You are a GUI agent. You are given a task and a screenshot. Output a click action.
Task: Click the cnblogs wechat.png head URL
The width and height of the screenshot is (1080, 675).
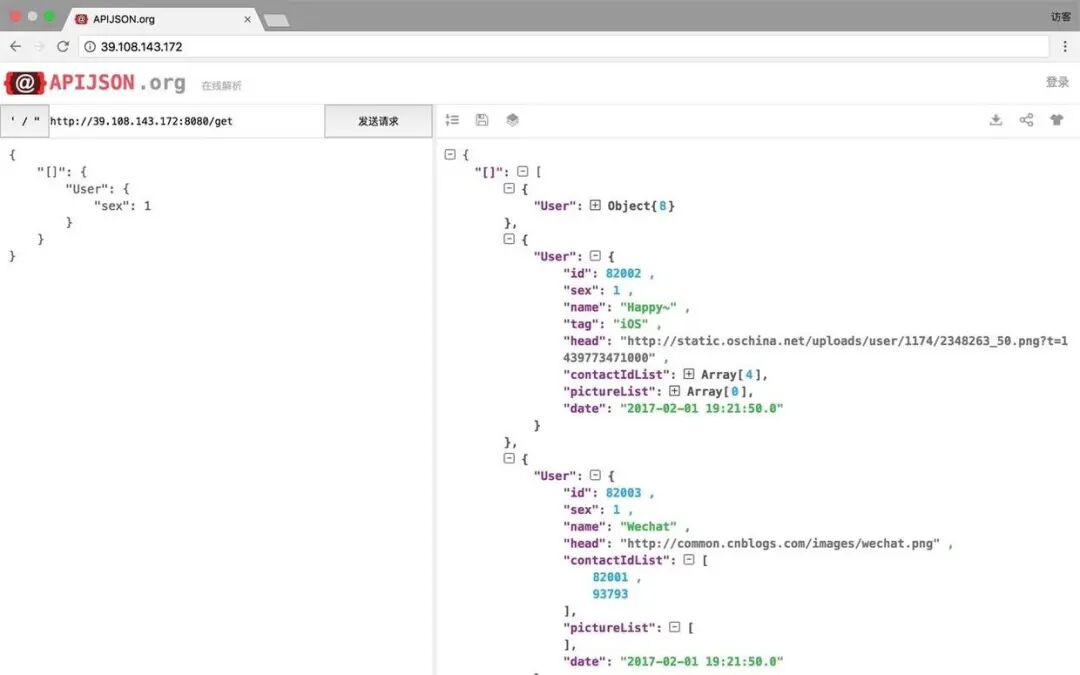click(780, 543)
